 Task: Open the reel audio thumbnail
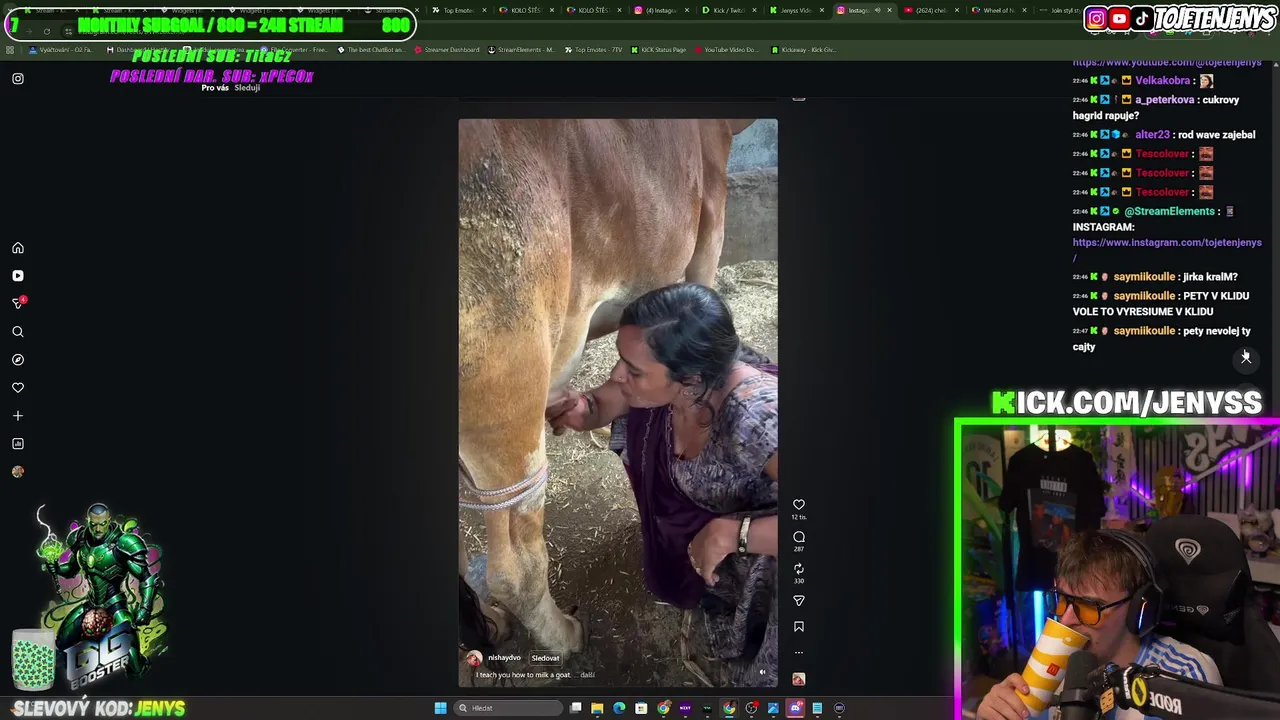pyautogui.click(x=799, y=679)
